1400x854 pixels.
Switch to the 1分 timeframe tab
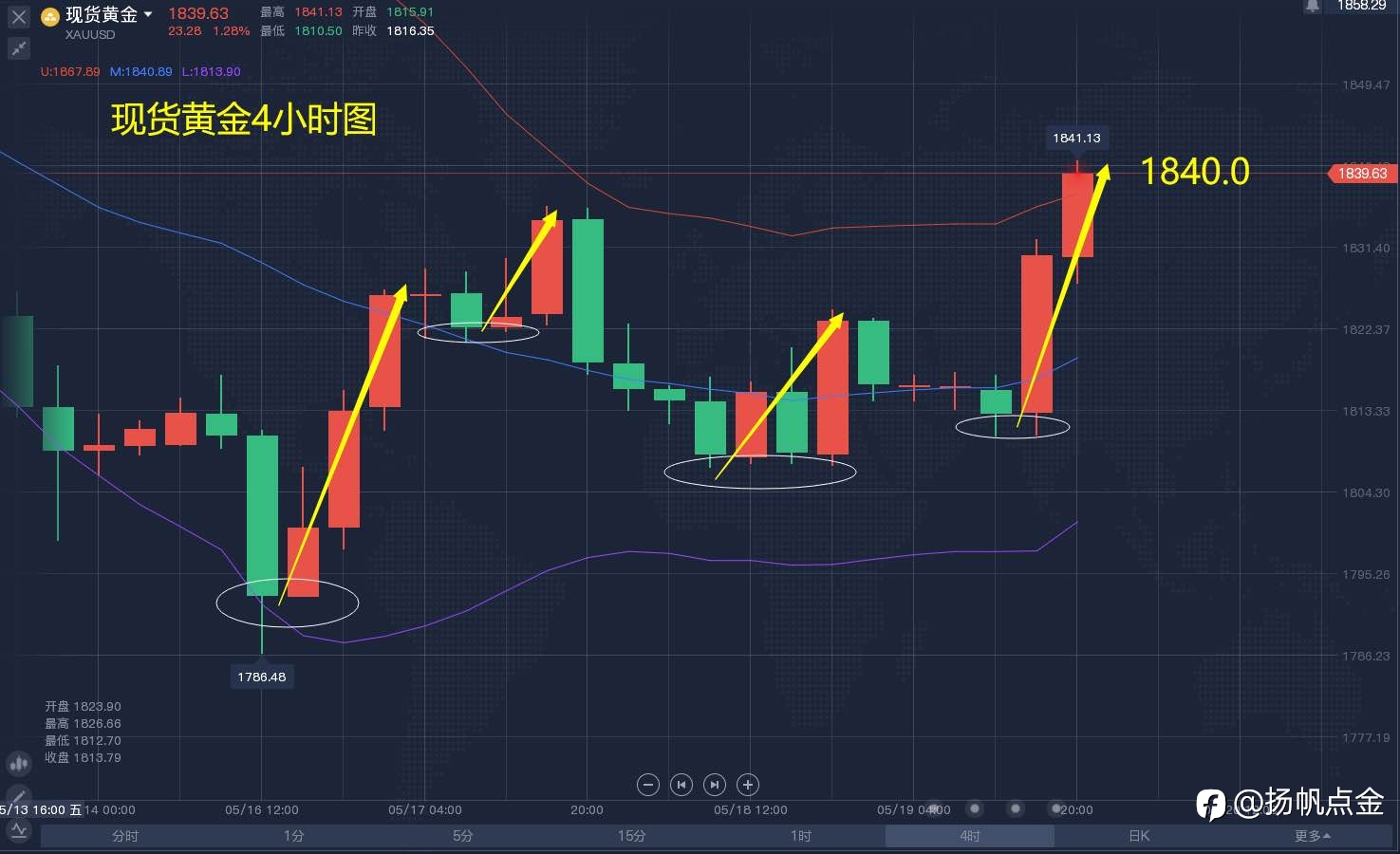(x=293, y=836)
